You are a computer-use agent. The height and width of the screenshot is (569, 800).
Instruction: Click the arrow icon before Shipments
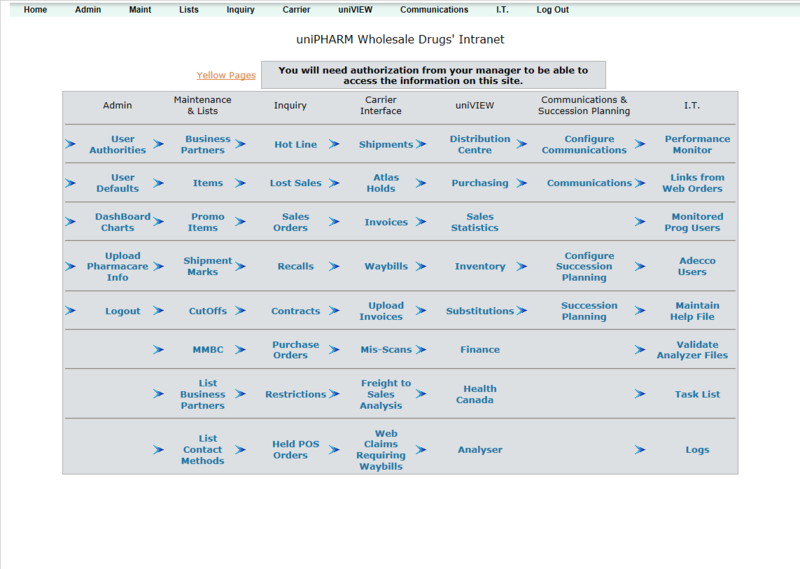334,144
